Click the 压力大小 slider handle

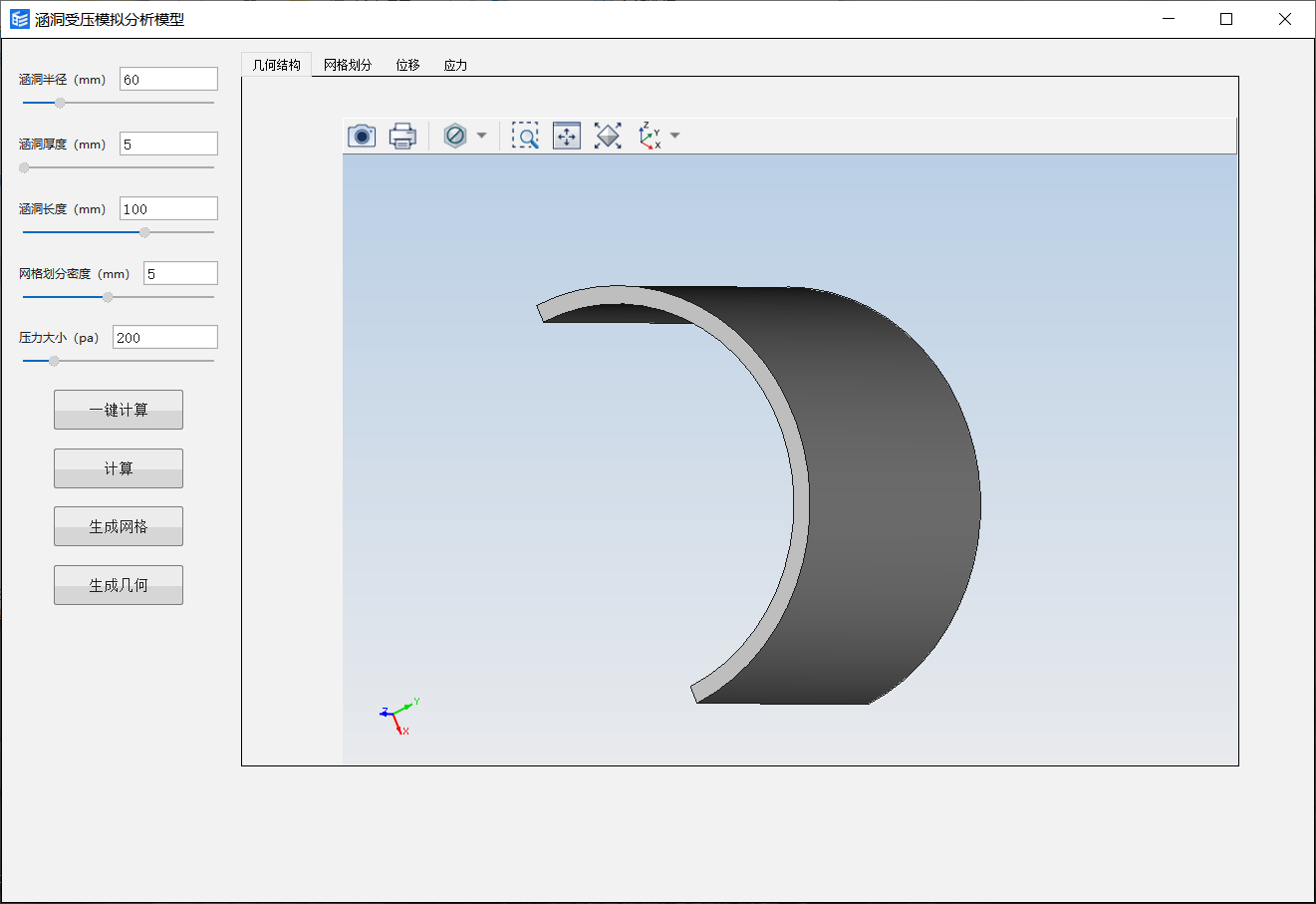(x=54, y=361)
